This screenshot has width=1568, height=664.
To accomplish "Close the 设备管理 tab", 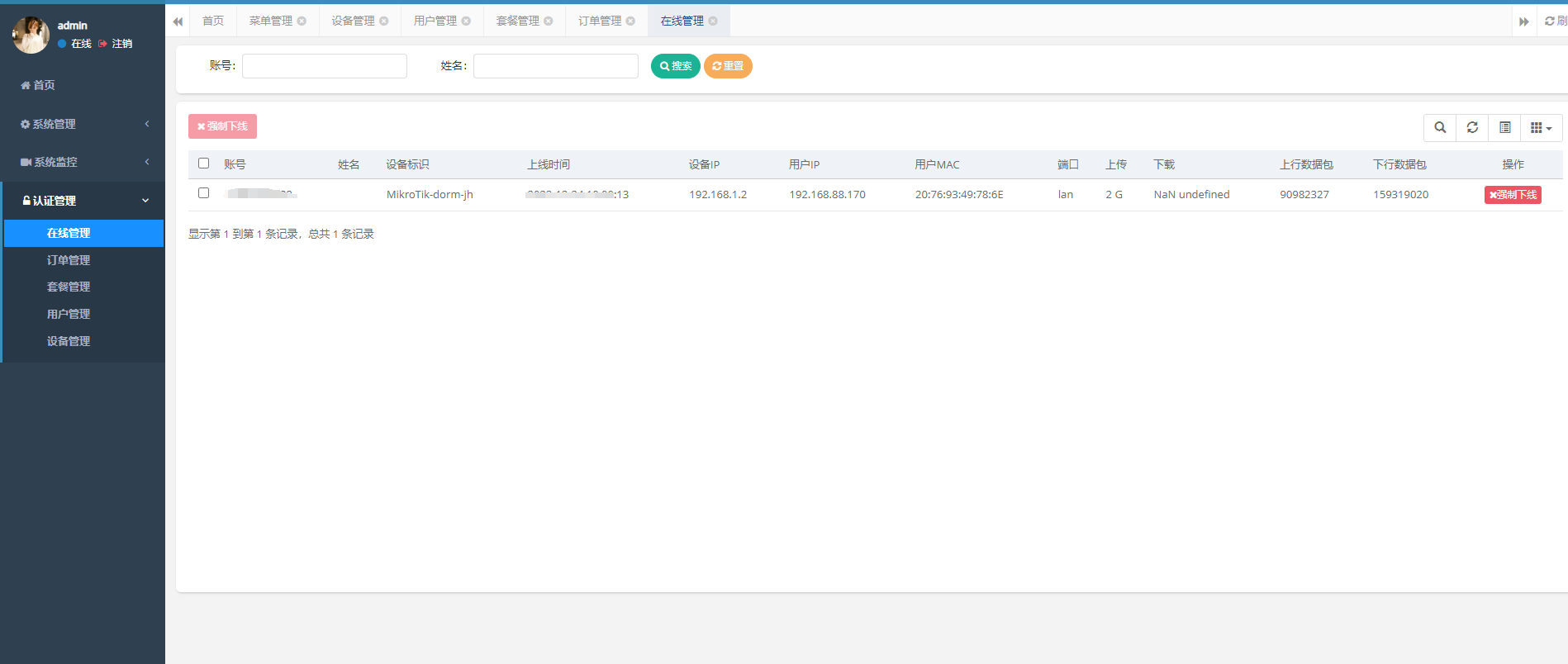I will (x=383, y=21).
